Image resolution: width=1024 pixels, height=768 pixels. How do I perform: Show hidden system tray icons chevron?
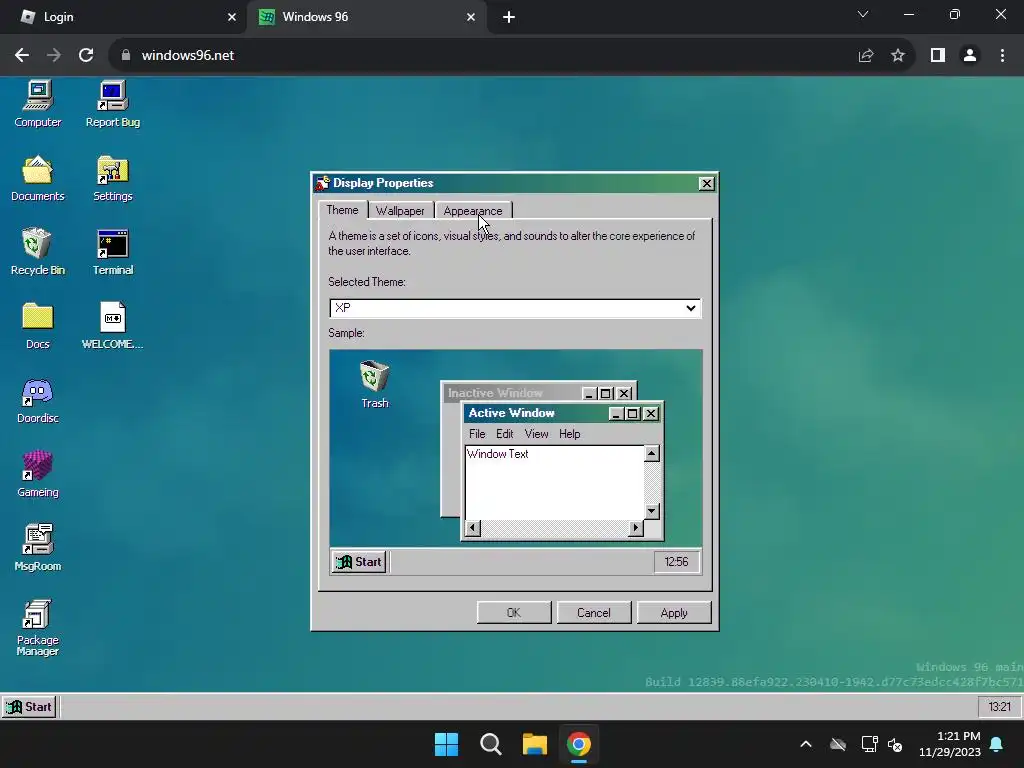806,744
